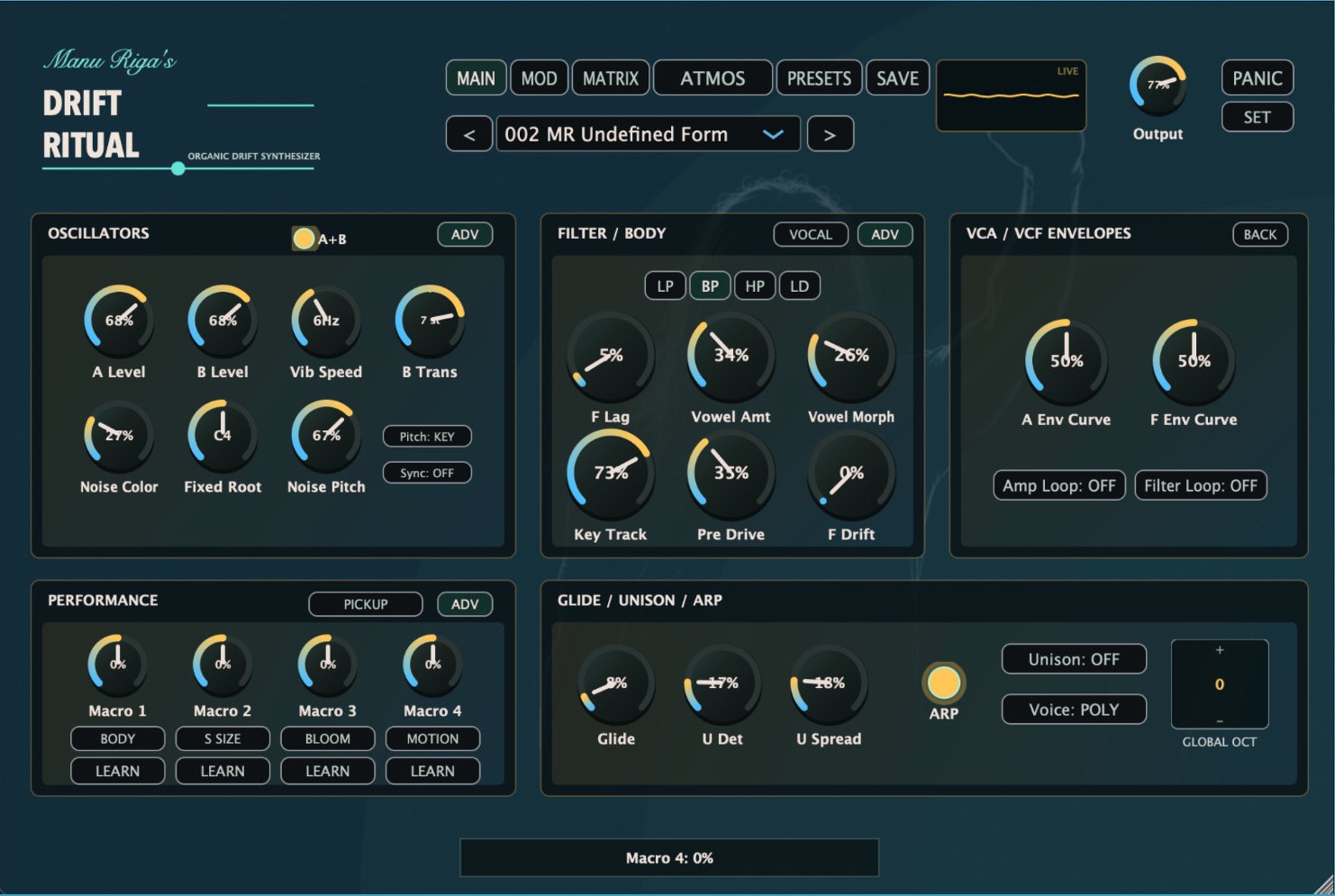Click the MOTION macro assignment button
Image resolution: width=1335 pixels, height=896 pixels.
[432, 739]
